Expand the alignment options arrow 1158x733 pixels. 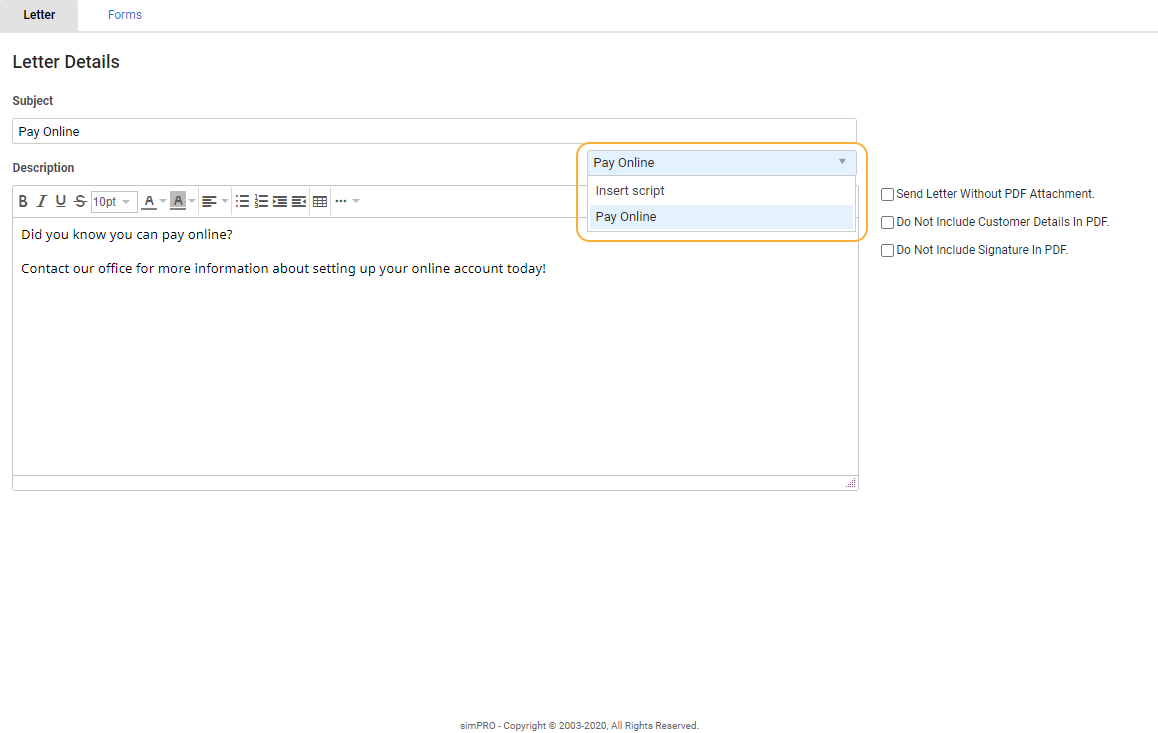point(225,201)
